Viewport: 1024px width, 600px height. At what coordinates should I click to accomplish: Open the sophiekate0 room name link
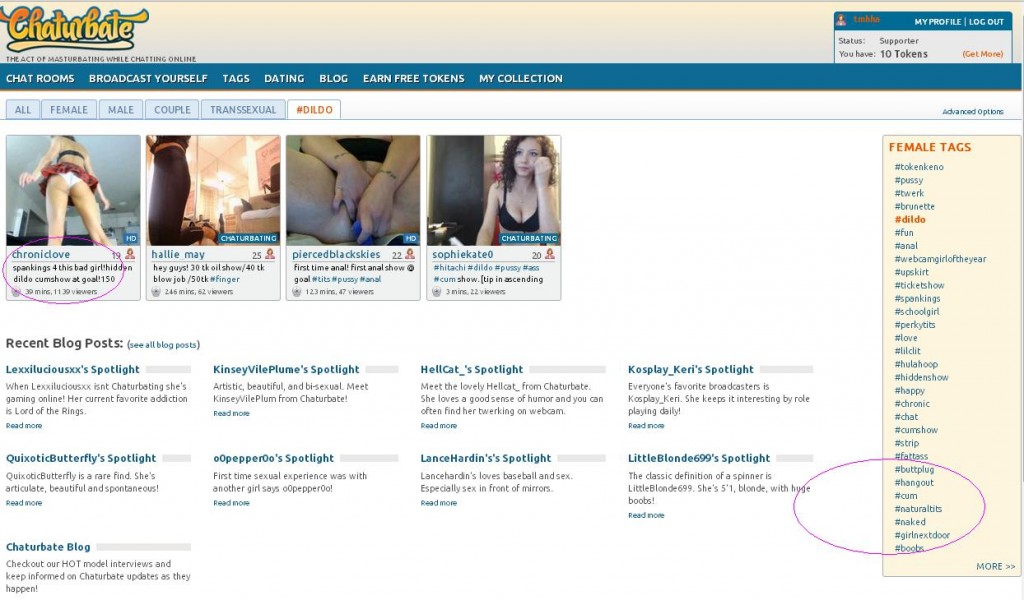click(x=462, y=255)
